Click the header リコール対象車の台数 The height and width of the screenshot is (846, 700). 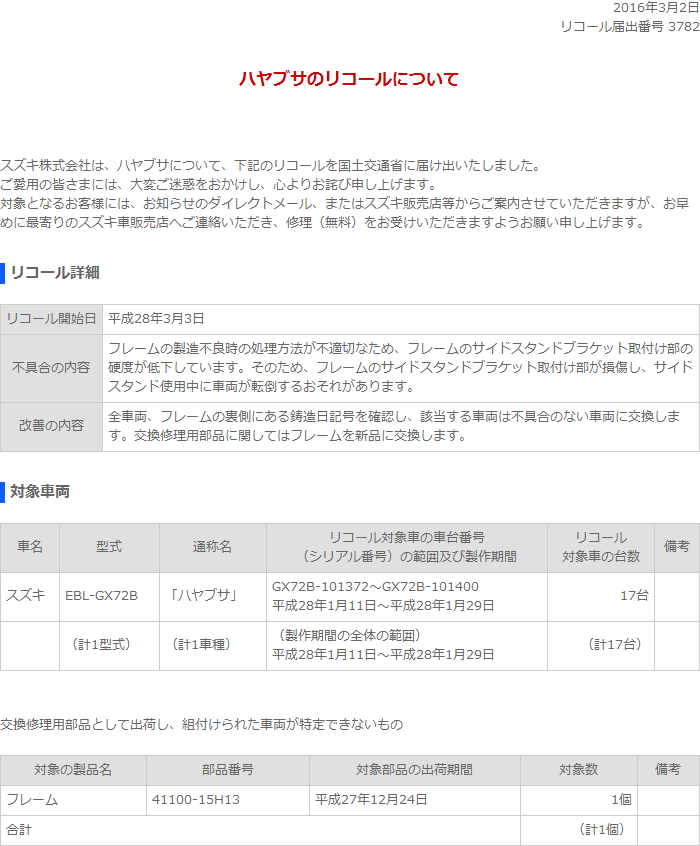click(601, 547)
